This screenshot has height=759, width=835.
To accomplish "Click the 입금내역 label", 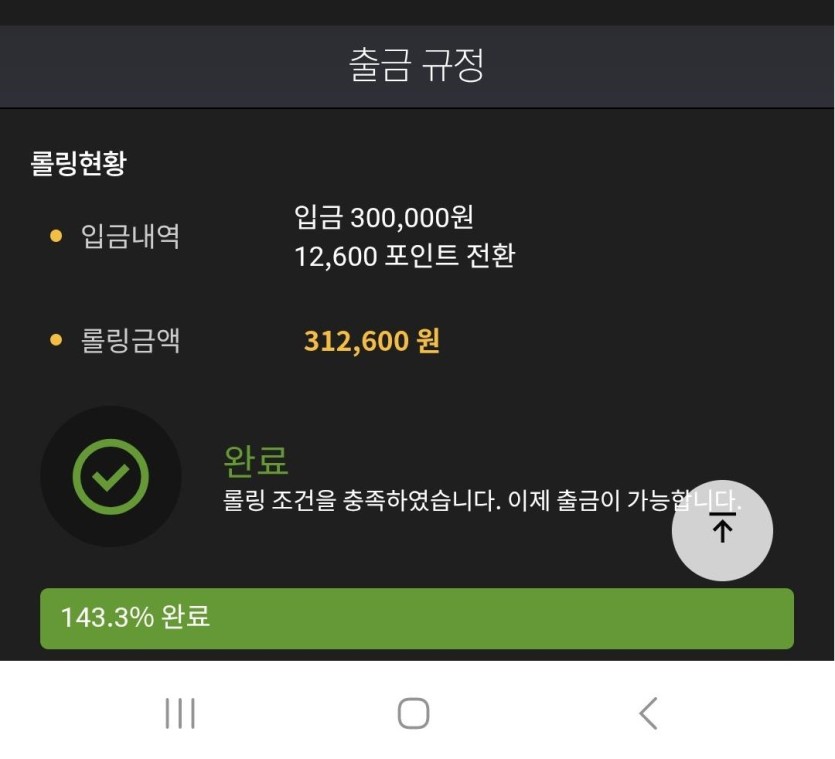I will pos(130,237).
